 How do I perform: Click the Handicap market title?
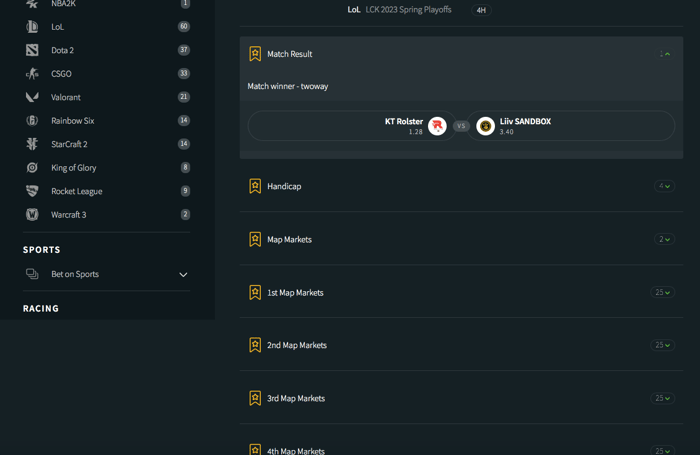coord(284,186)
